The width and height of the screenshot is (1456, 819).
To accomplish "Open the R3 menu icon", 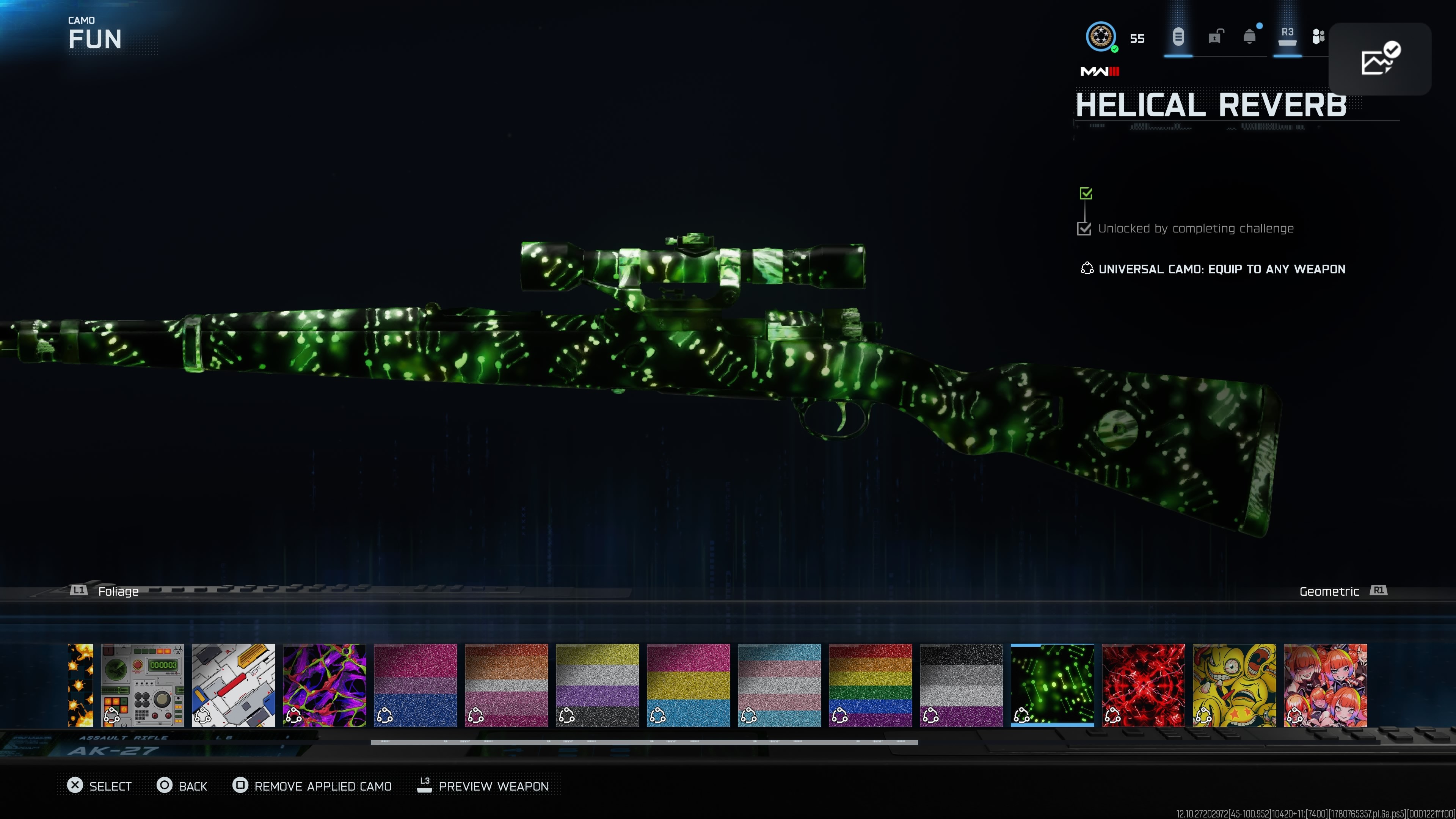I will tap(1287, 37).
